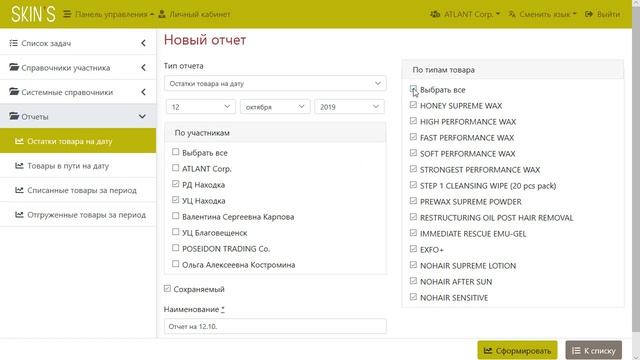640x360 pixels.
Task: Uncheck the УЦ Находка checkbox
Action: pos(176,200)
